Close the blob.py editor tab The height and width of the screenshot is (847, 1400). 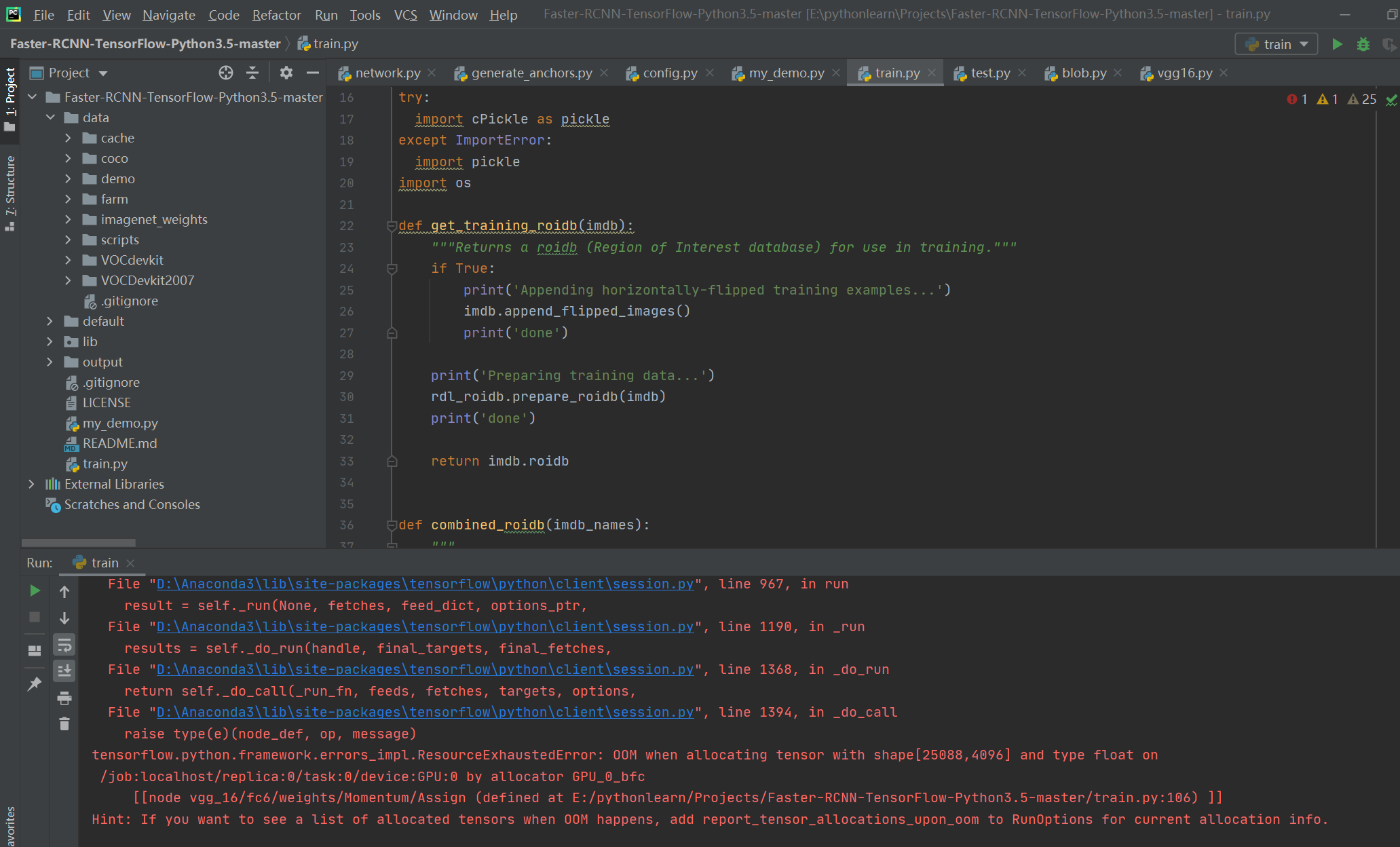(1118, 73)
